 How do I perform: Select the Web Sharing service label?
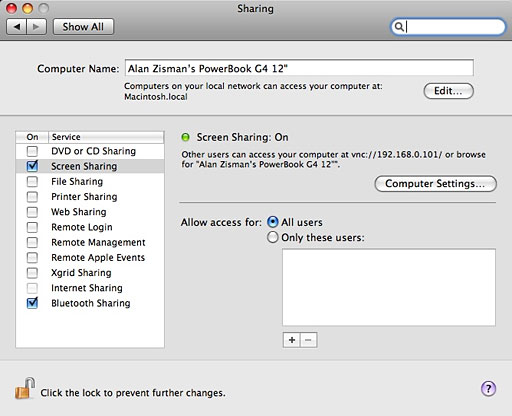(79, 212)
